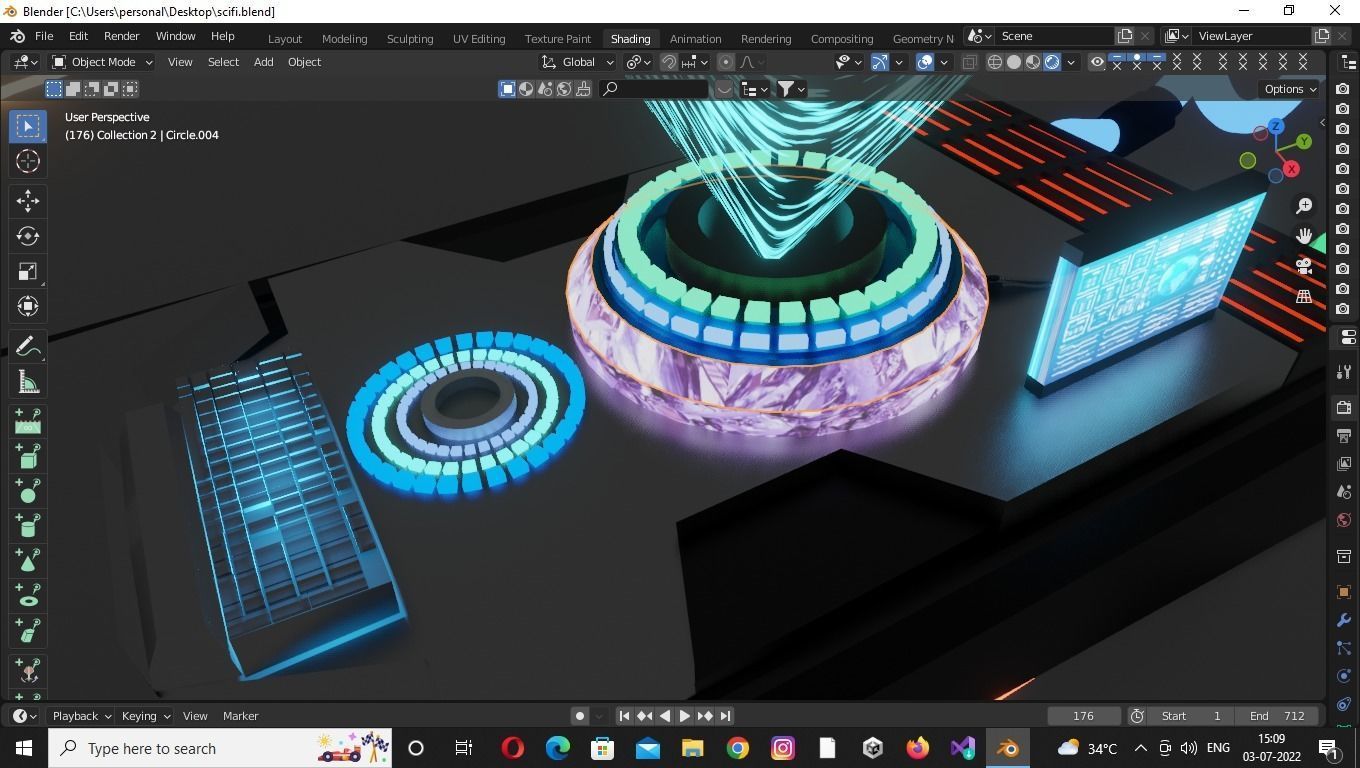Screen dimensions: 1360x768
Task: Open the Global transform orientation dropdown
Action: click(x=580, y=62)
